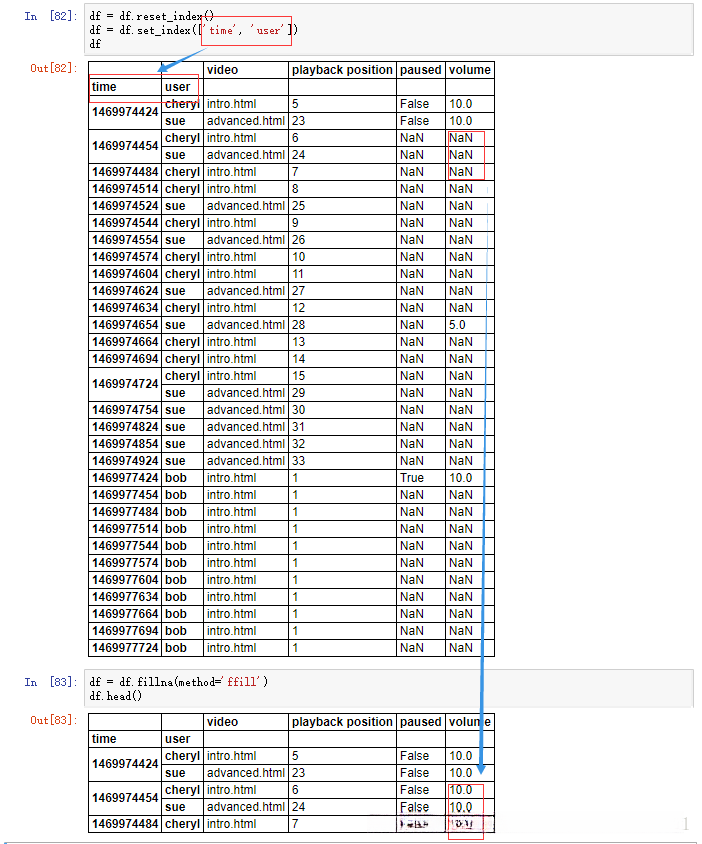Click time index 1469974544 in Out[82]
702x844 pixels.
pyautogui.click(x=125, y=223)
